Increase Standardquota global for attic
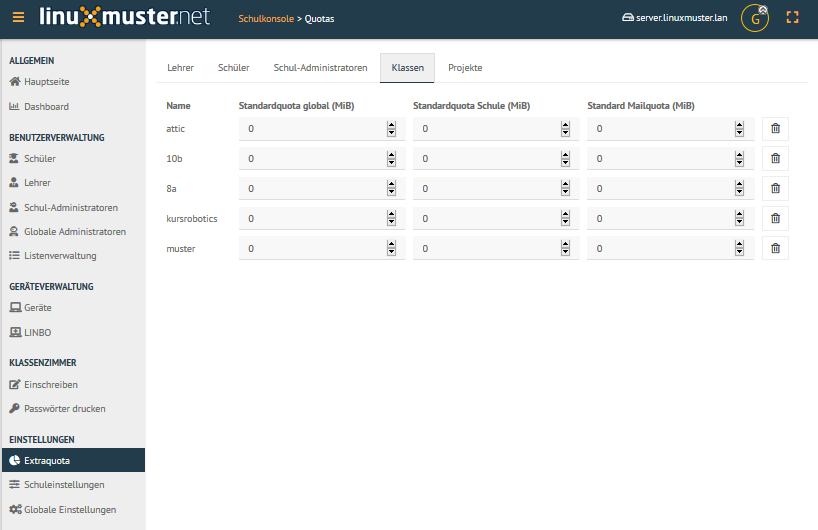The height and width of the screenshot is (530, 818). (x=391, y=125)
